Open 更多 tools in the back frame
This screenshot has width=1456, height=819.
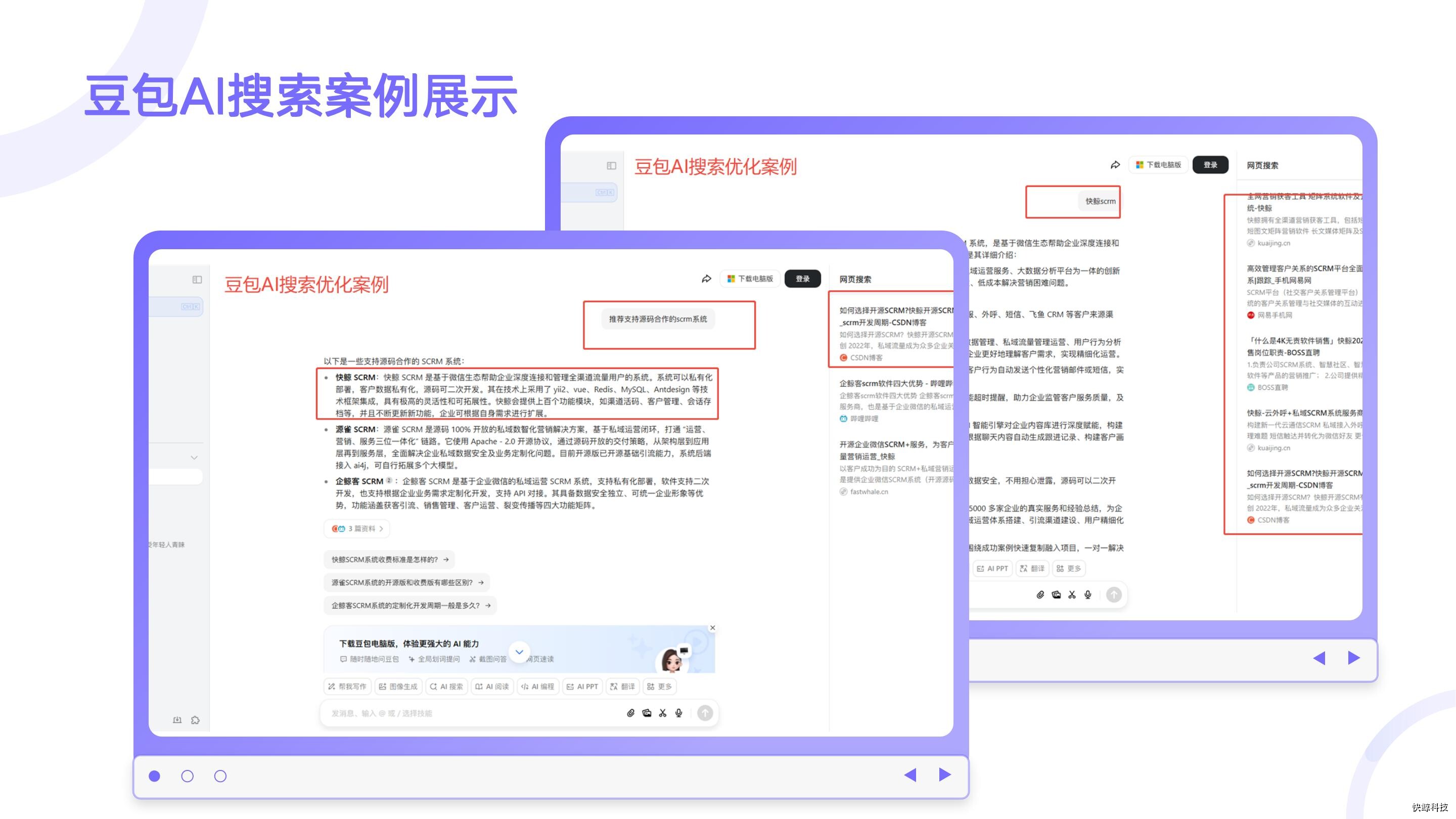1069,568
